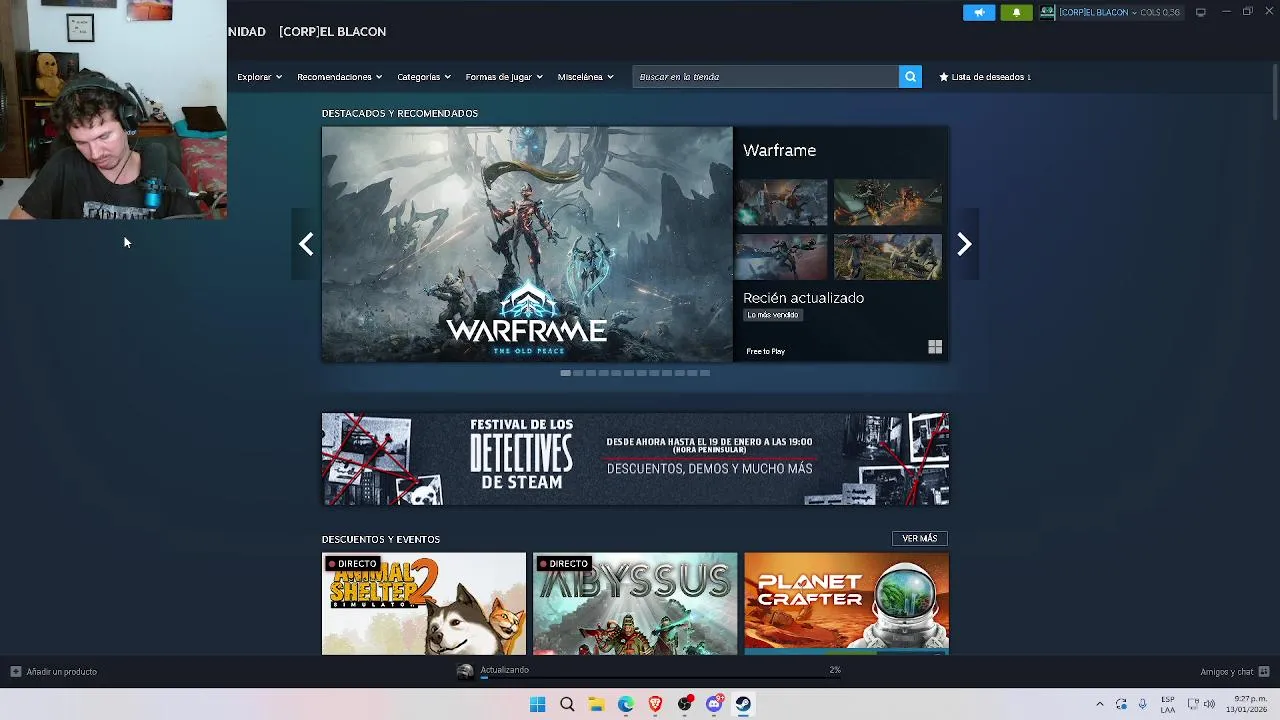
Task: Go to previous featured game arrow
Action: point(306,244)
